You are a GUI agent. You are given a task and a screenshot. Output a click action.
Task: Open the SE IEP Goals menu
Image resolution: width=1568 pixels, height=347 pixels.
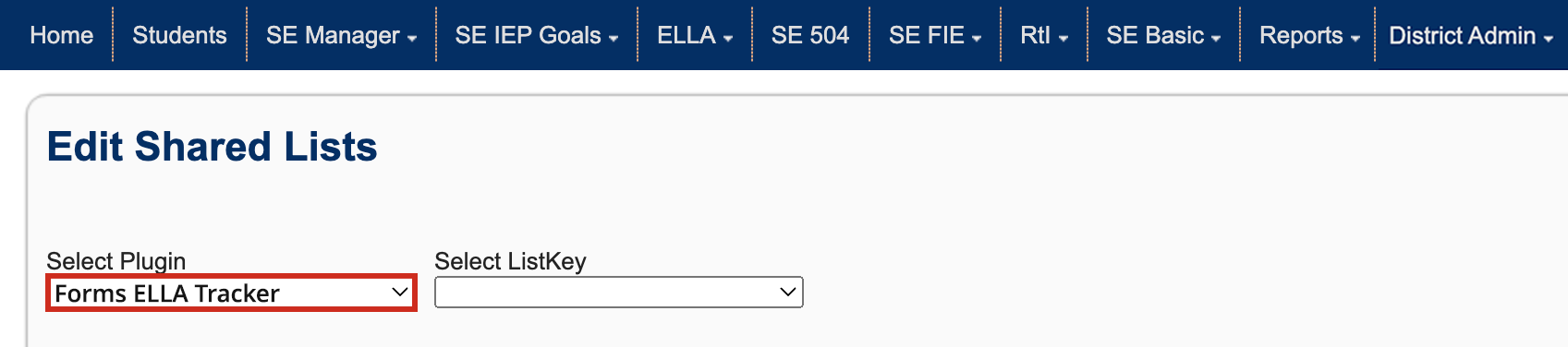536,35
